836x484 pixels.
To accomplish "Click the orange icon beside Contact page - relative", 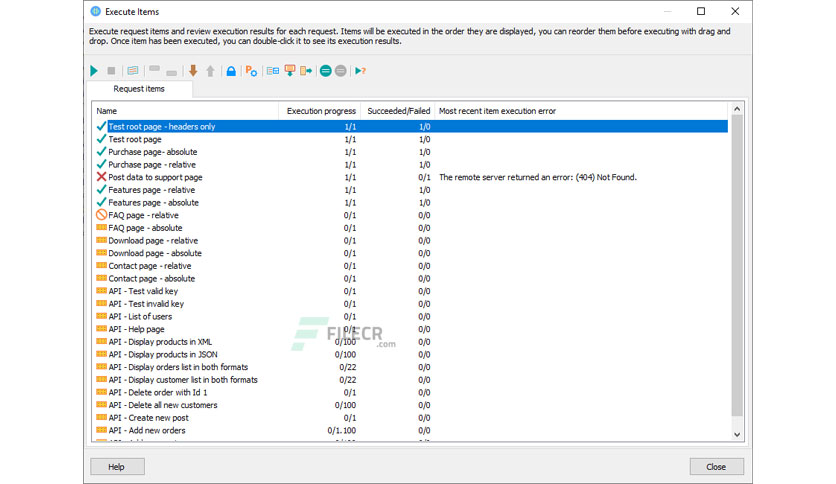I will (101, 265).
